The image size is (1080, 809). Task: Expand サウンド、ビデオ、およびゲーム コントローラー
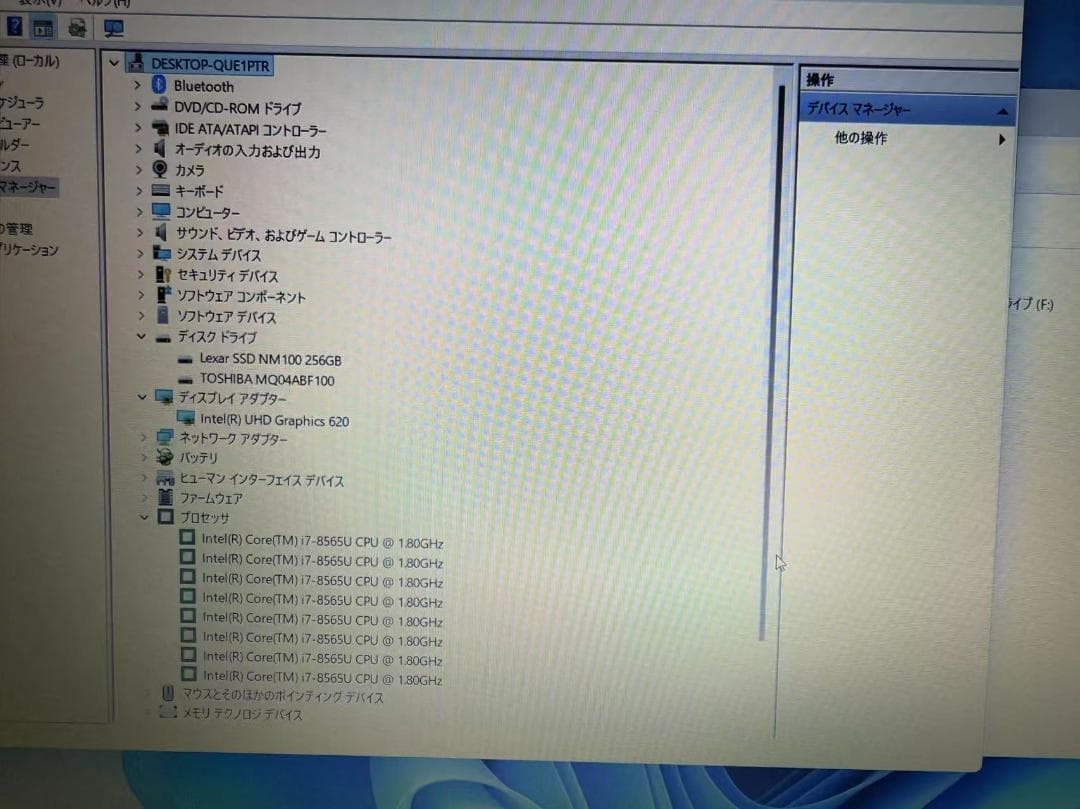139,233
